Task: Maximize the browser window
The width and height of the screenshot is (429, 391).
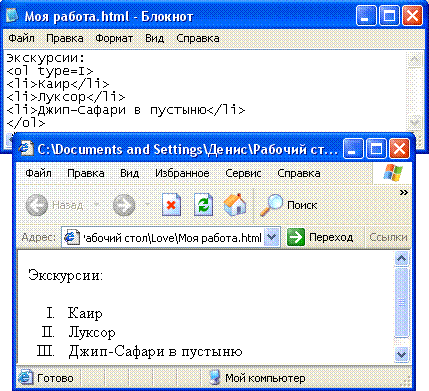Action: click(x=376, y=148)
